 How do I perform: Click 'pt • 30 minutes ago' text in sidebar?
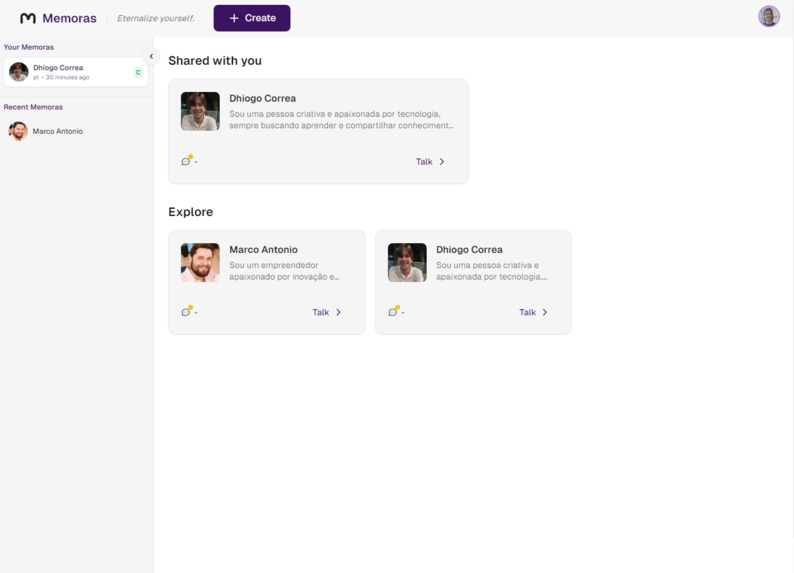click(x=61, y=77)
